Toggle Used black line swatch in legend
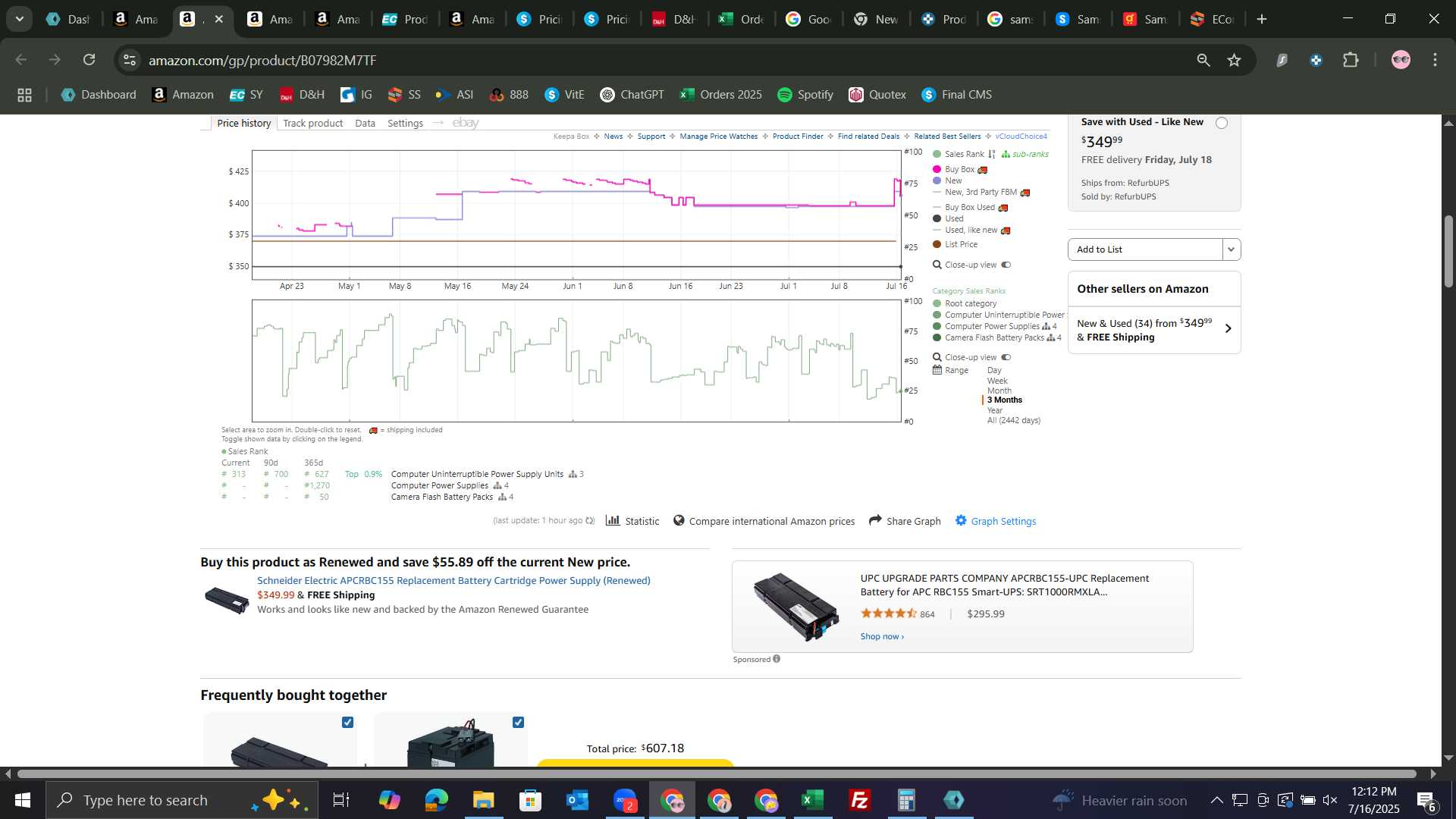This screenshot has height=819, width=1456. pyautogui.click(x=937, y=218)
